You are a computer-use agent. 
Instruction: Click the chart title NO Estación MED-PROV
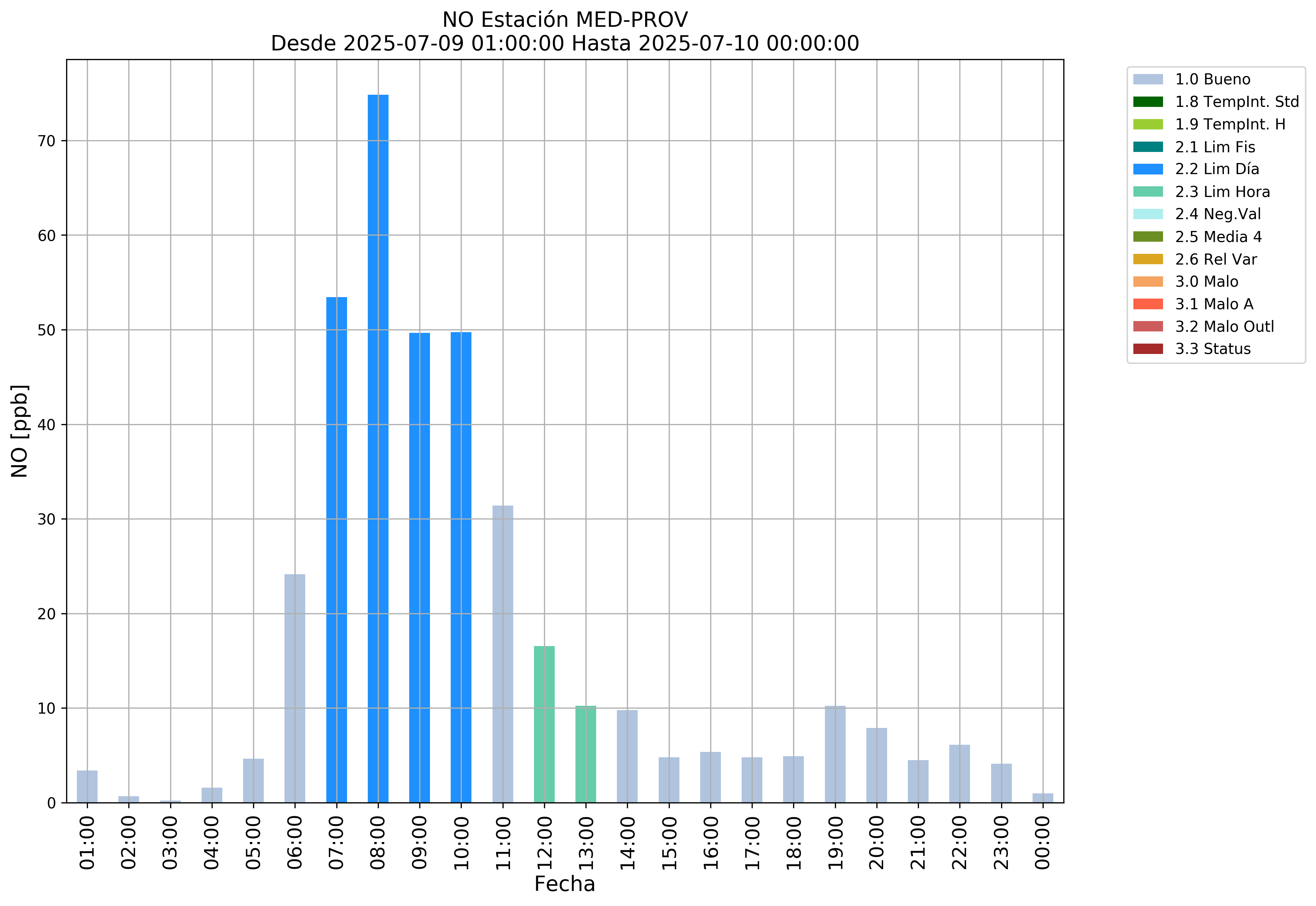pyautogui.click(x=565, y=20)
